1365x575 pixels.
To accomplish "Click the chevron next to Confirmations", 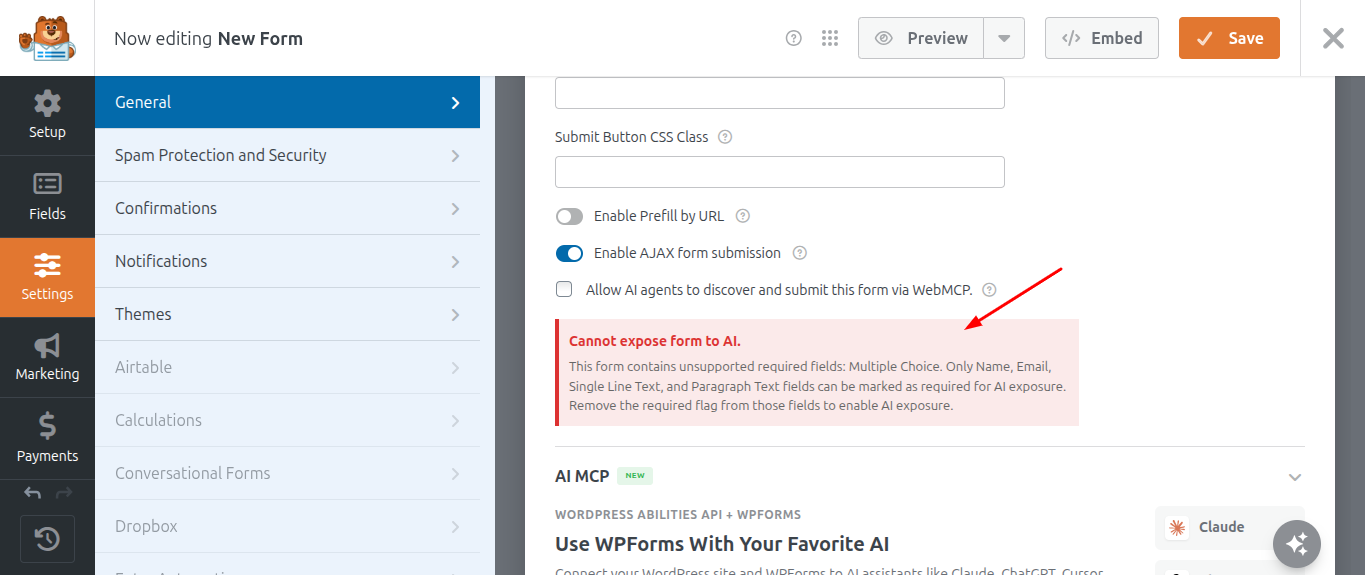I will (x=456, y=209).
